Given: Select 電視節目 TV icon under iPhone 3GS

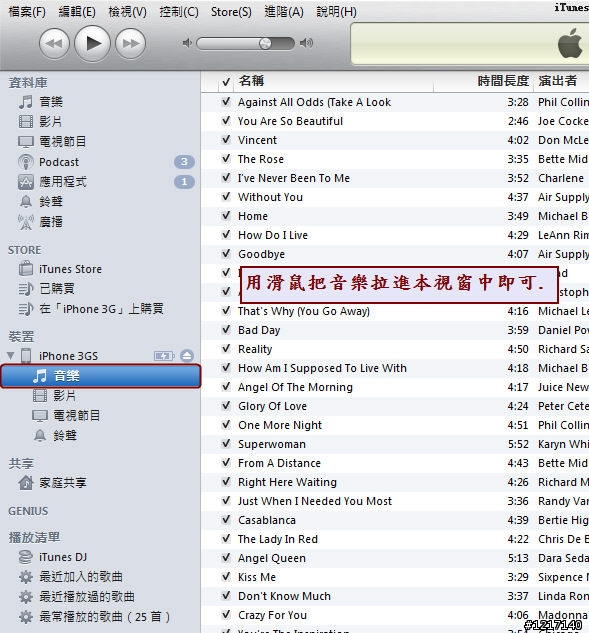Looking at the screenshot, I should coord(40,415).
